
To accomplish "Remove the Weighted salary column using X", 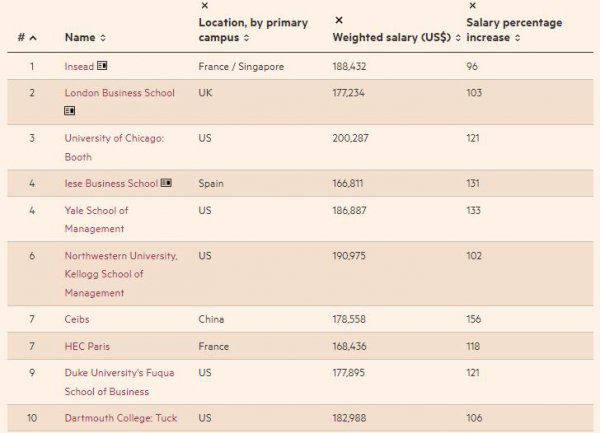I will coord(338,20).
